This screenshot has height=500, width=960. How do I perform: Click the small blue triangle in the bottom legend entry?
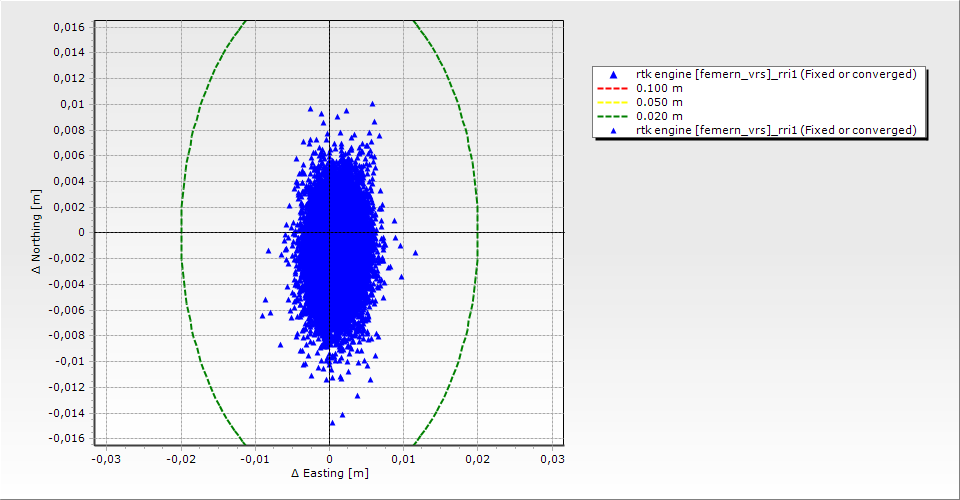coord(613,130)
